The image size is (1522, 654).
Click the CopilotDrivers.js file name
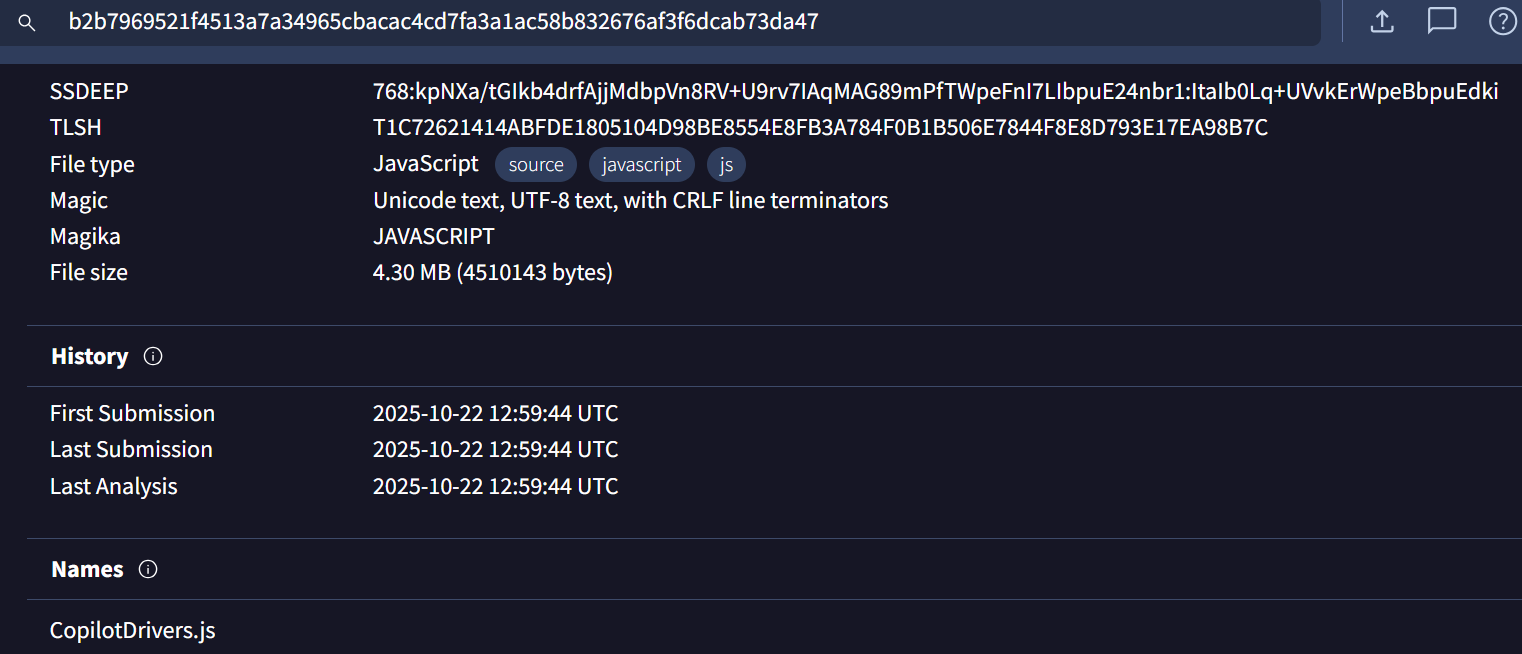133,631
